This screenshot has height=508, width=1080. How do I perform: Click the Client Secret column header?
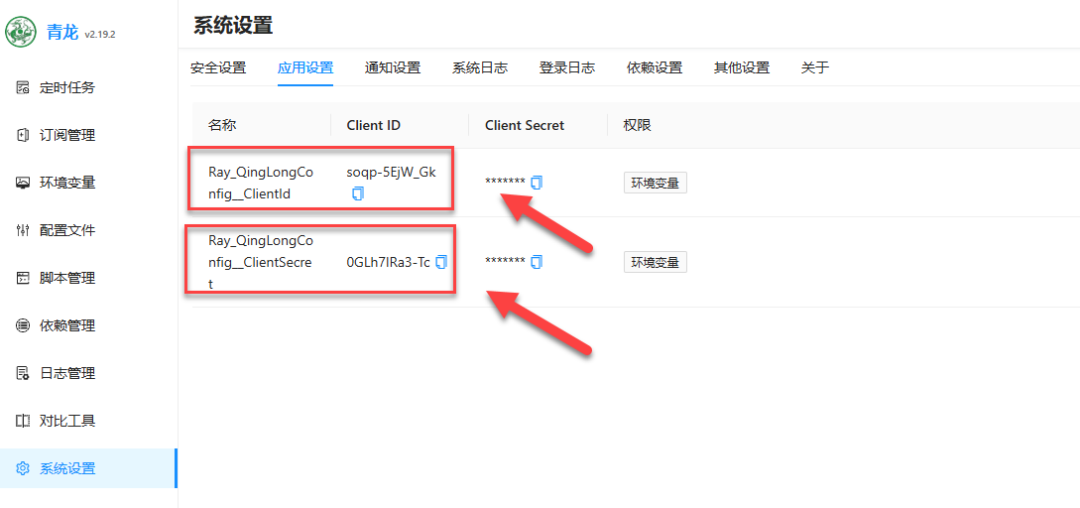(x=525, y=125)
